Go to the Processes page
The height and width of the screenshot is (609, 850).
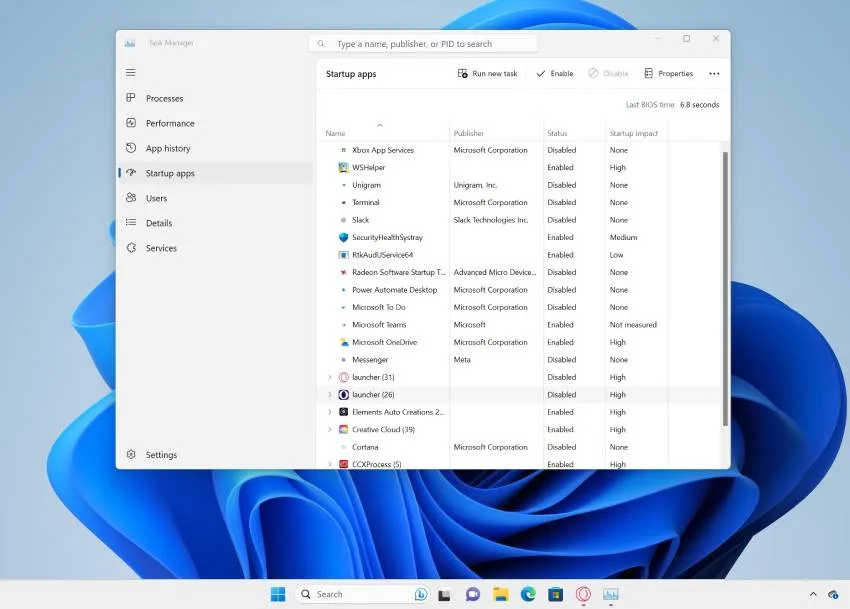click(x=215, y=98)
